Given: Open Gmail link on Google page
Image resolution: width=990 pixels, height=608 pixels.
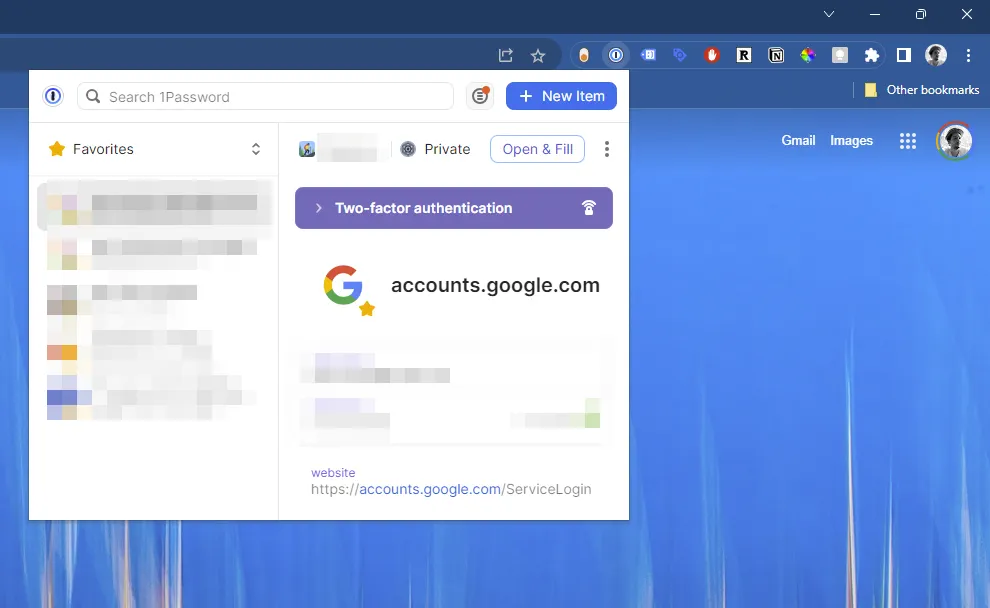Looking at the screenshot, I should 798,140.
